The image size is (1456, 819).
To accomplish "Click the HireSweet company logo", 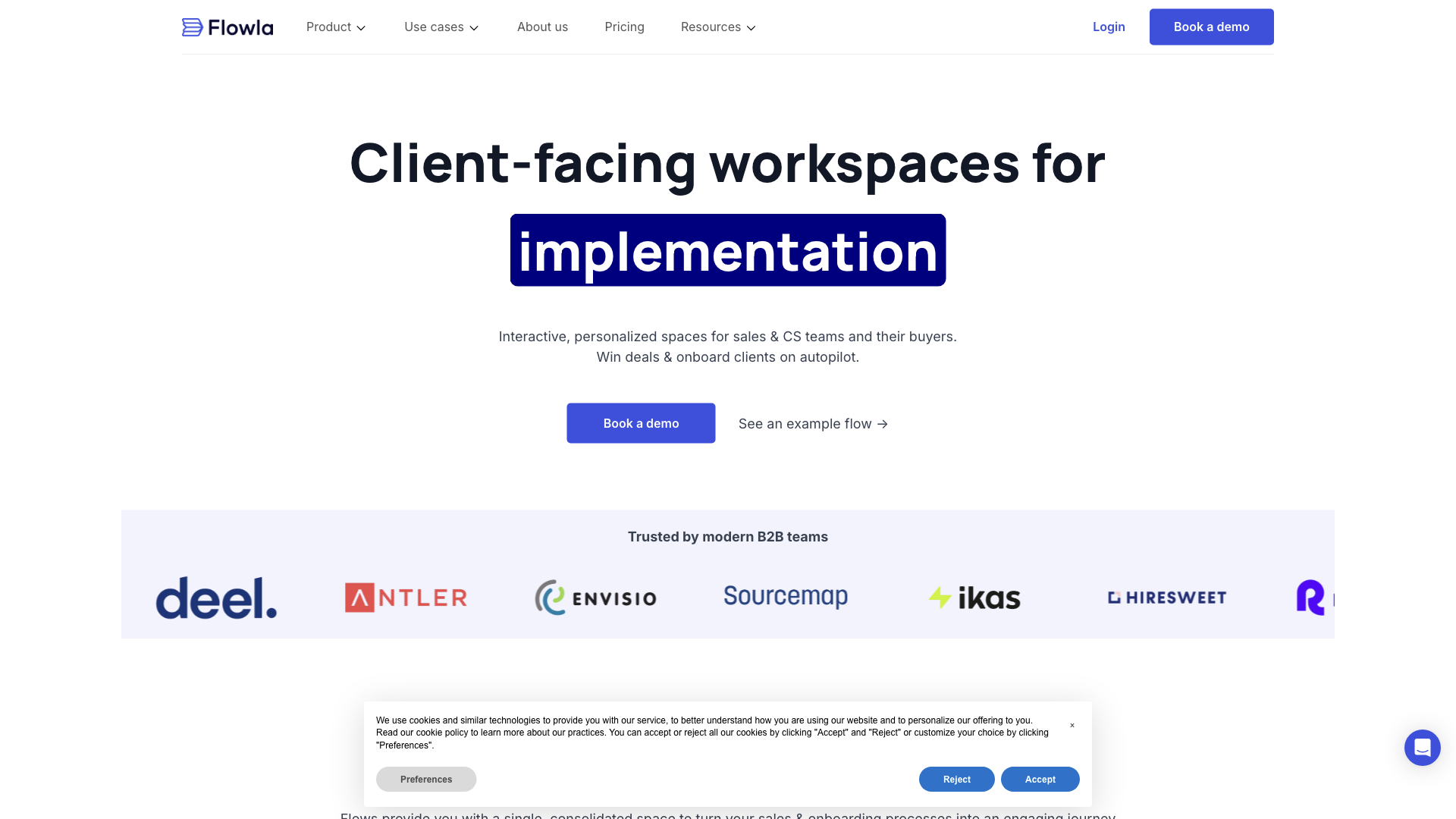I will click(x=1166, y=598).
